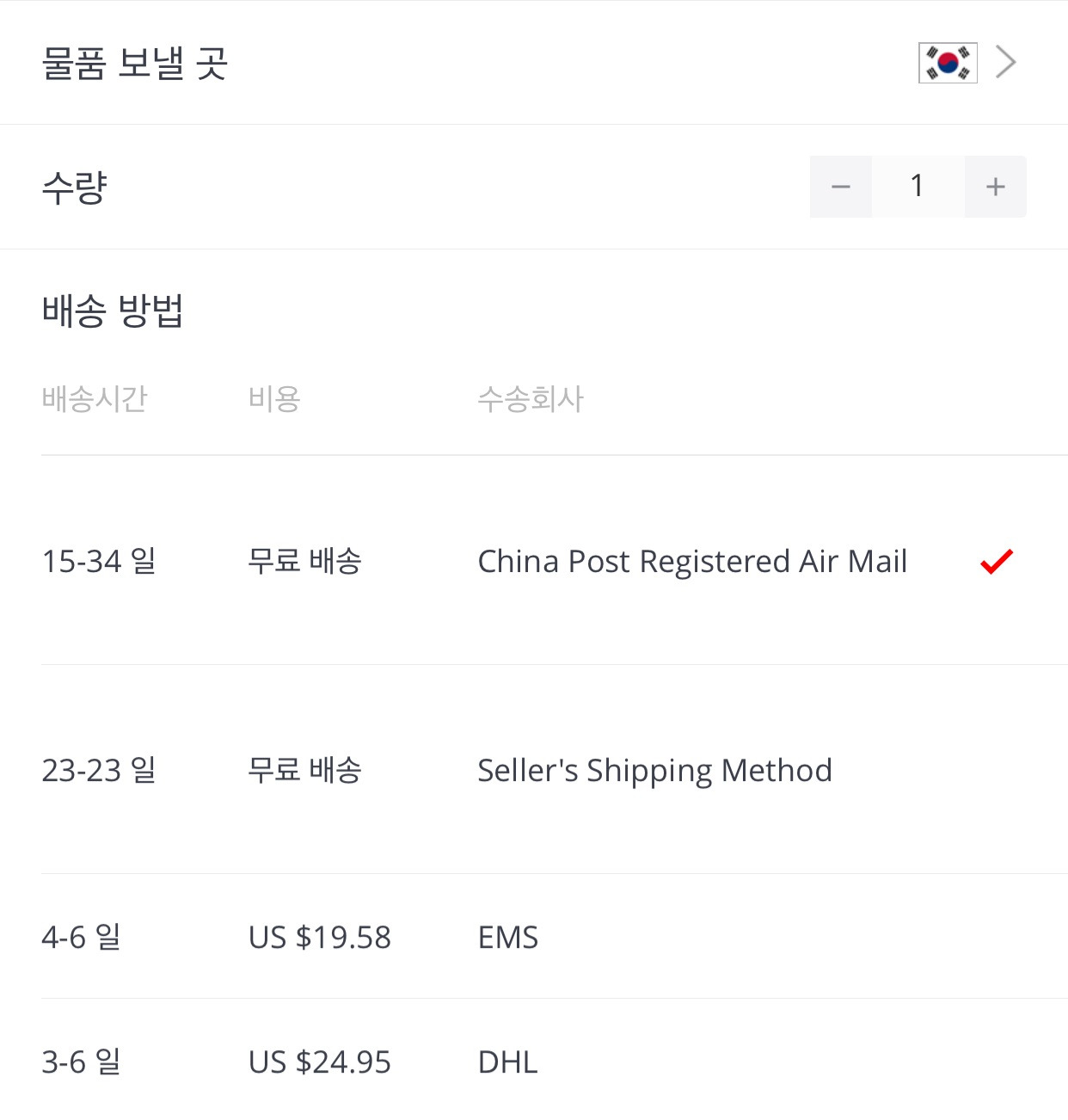This screenshot has width=1068, height=1120.
Task: Open the 물품 보낼 곳 destination row
Action: click(534, 63)
